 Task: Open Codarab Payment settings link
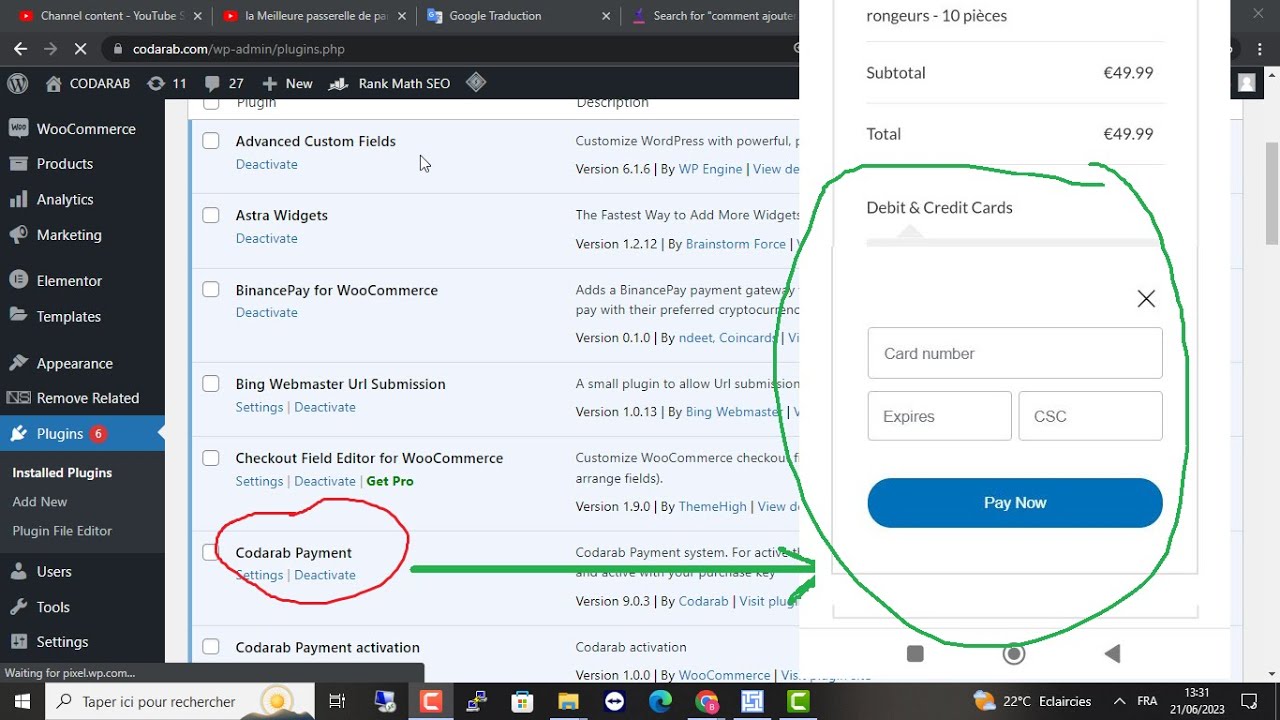click(x=259, y=575)
